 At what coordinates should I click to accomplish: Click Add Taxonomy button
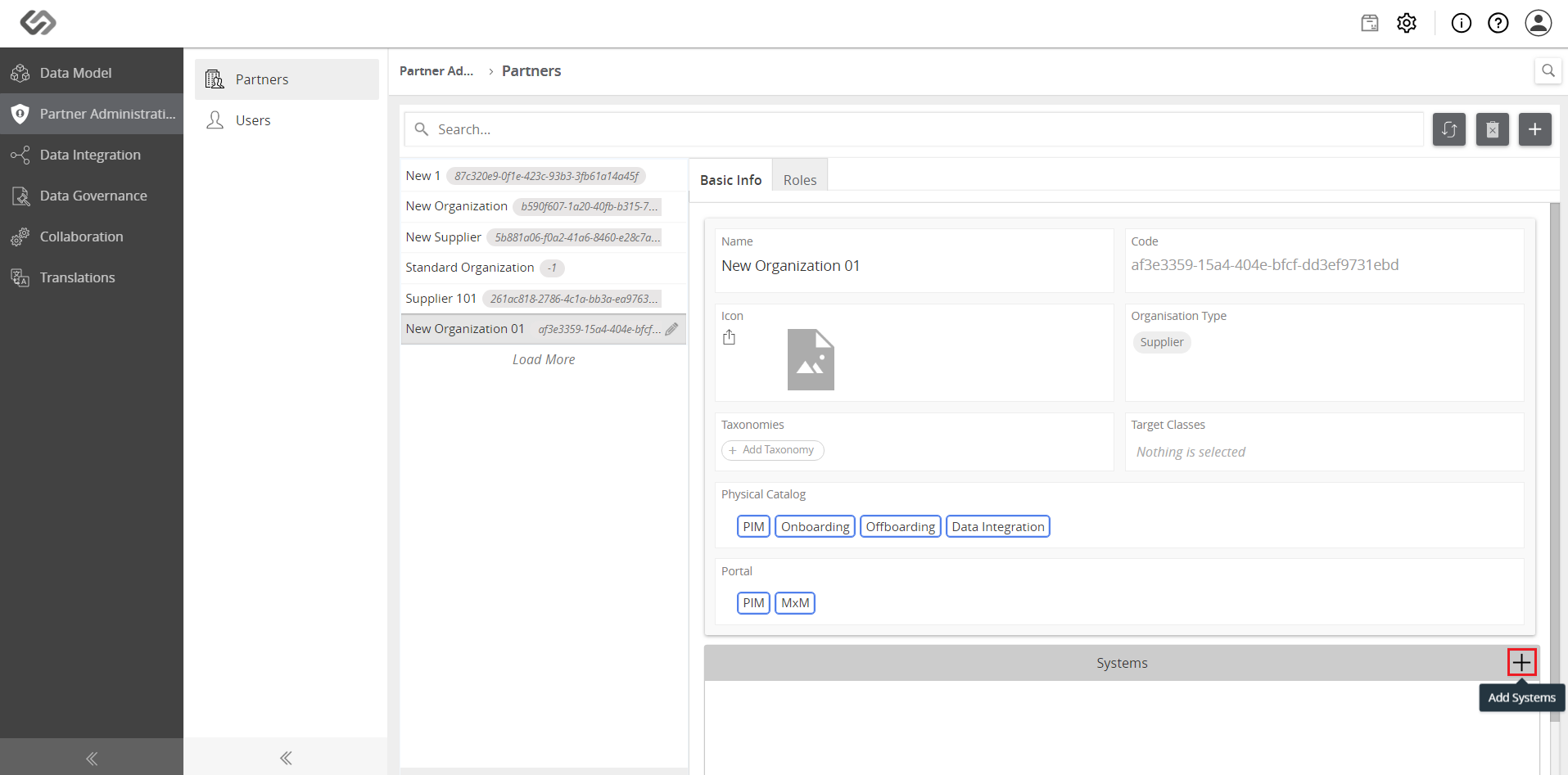tap(772, 450)
